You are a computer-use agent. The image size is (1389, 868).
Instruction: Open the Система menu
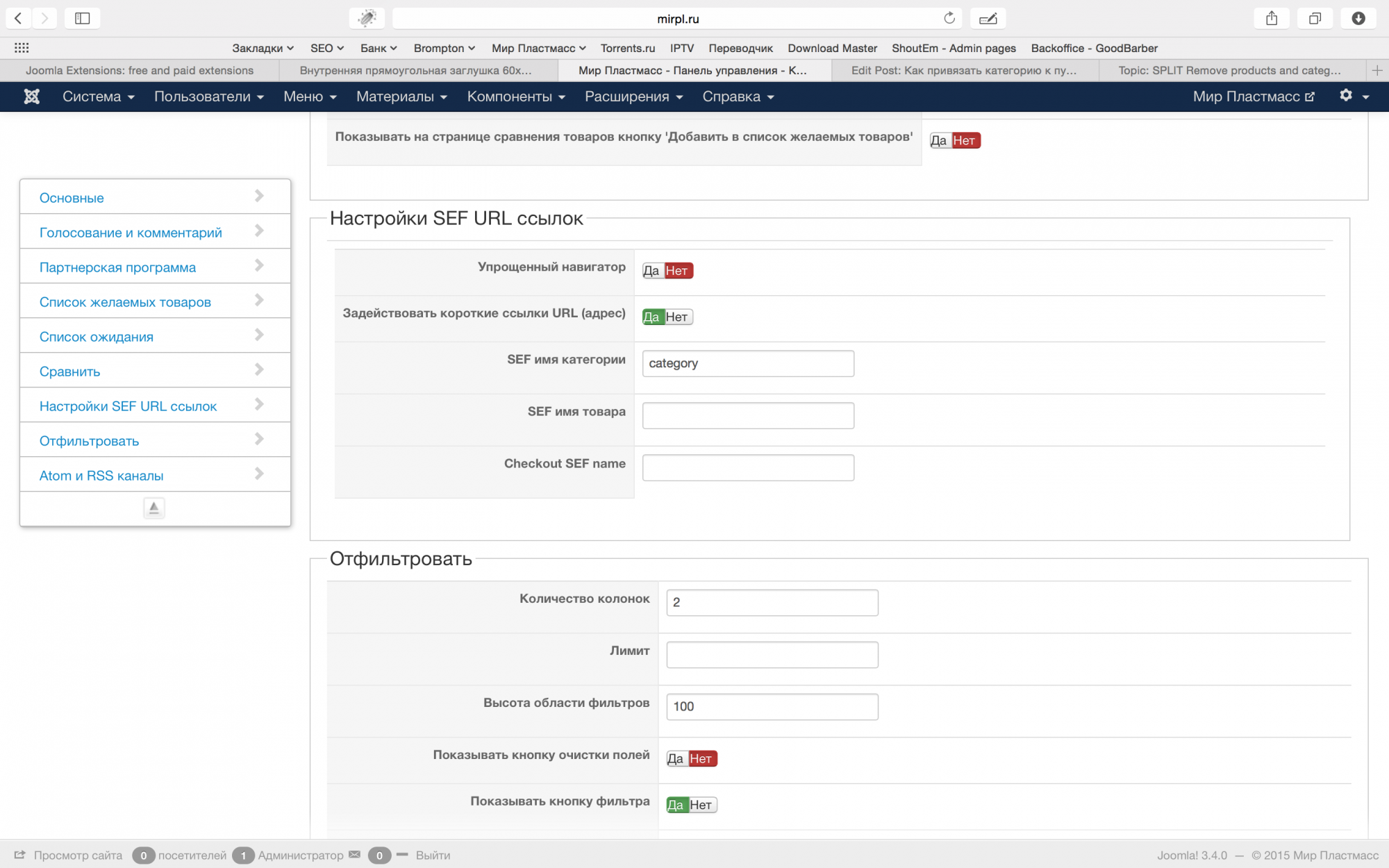tap(98, 97)
